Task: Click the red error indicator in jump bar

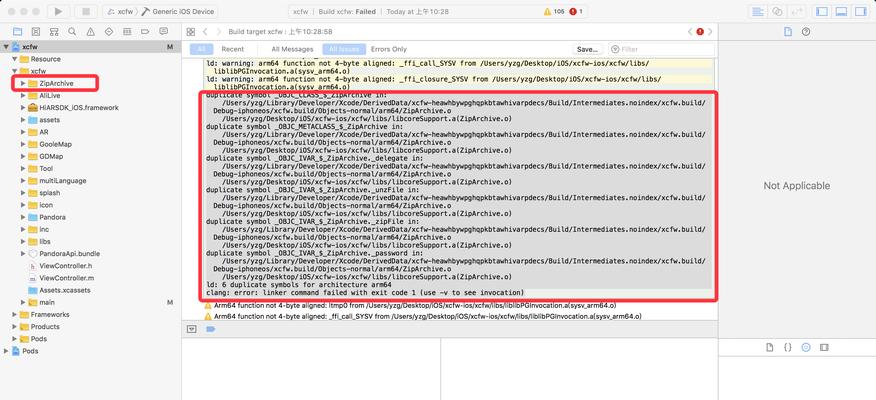Action: point(700,32)
